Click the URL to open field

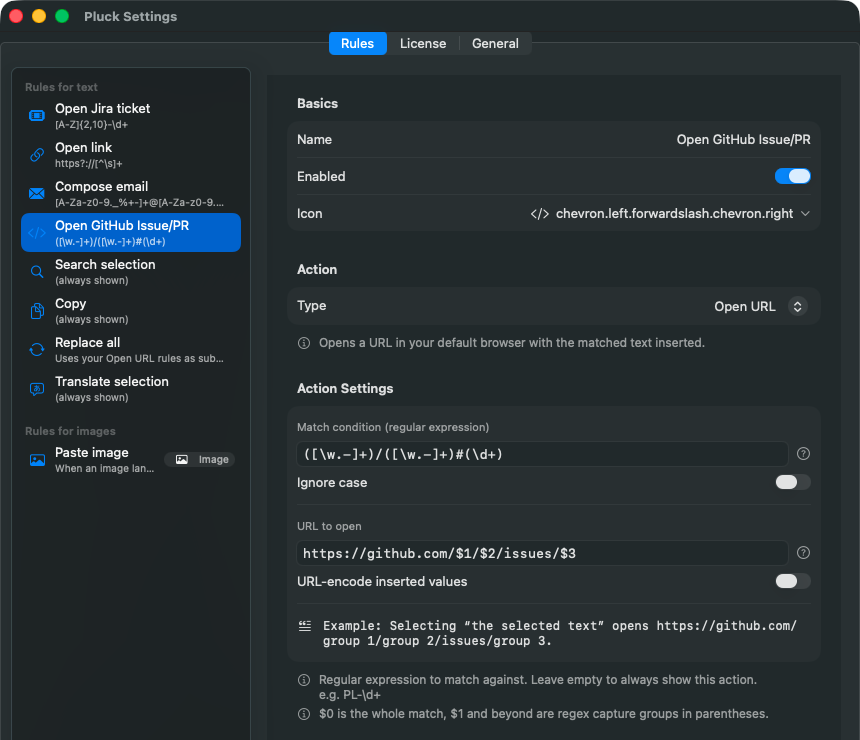(542, 553)
